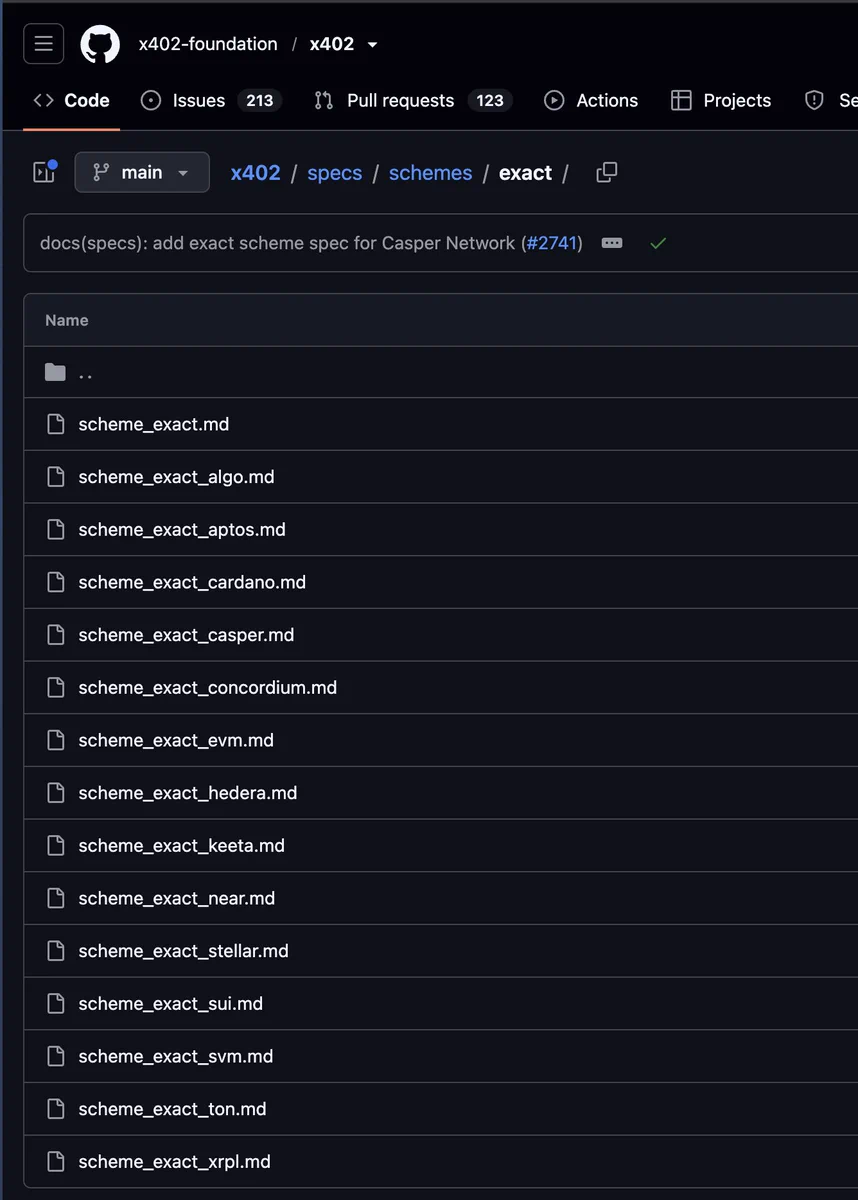Open the x402-foundation organization link
The image size is (858, 1200).
[x=208, y=44]
